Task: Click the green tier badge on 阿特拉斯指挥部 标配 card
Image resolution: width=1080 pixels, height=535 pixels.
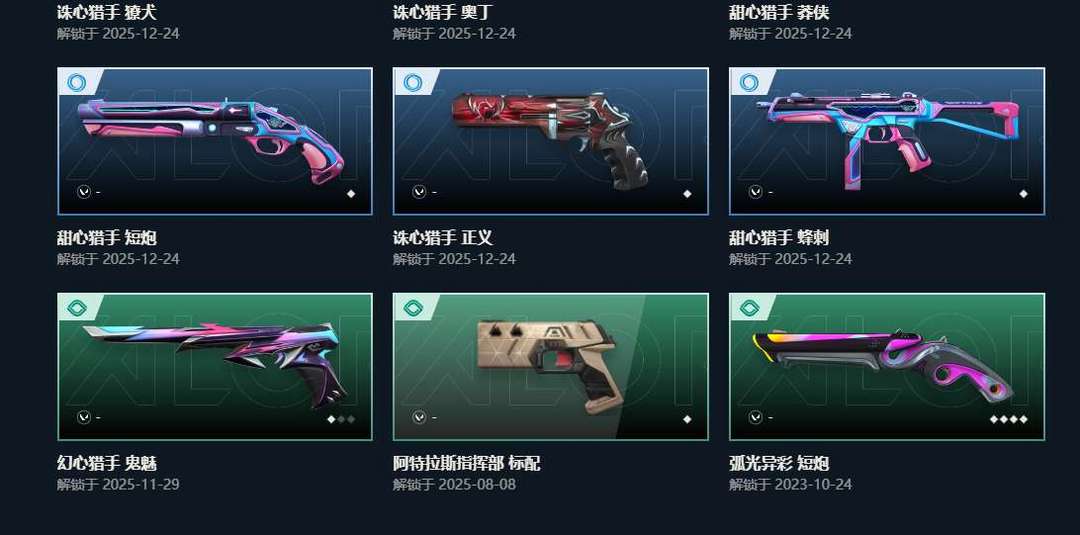Action: point(413,308)
